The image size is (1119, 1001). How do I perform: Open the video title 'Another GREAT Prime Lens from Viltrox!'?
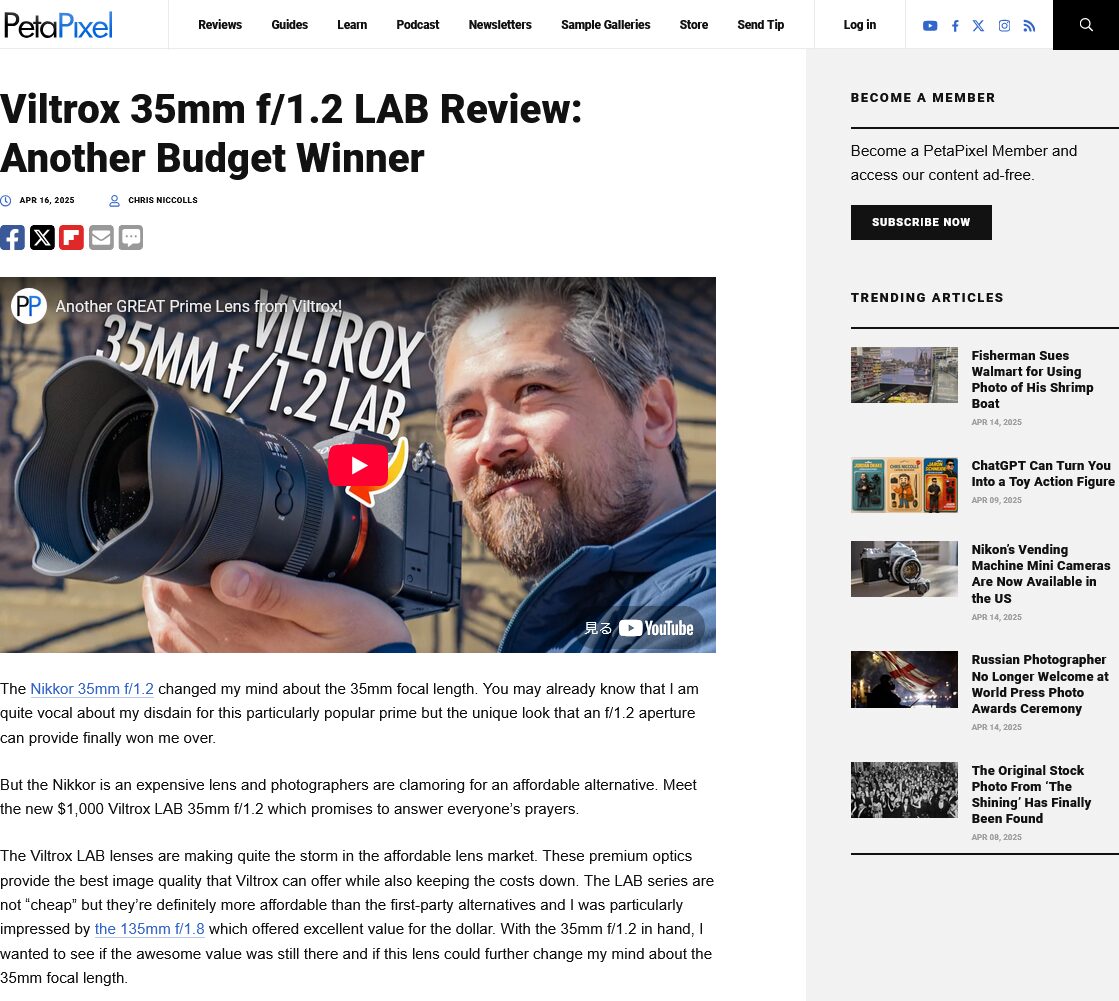(x=198, y=306)
